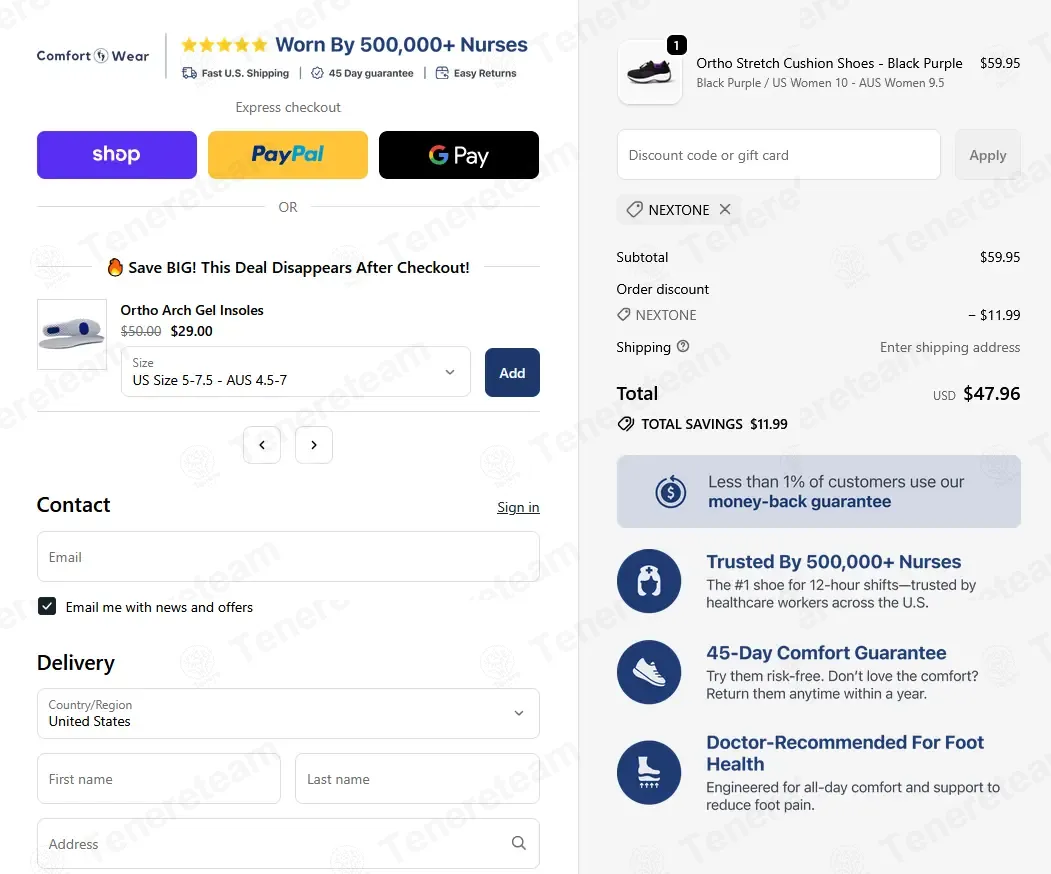
Task: Click the sneaker icon for Comfort Guarantee
Action: 649,672
